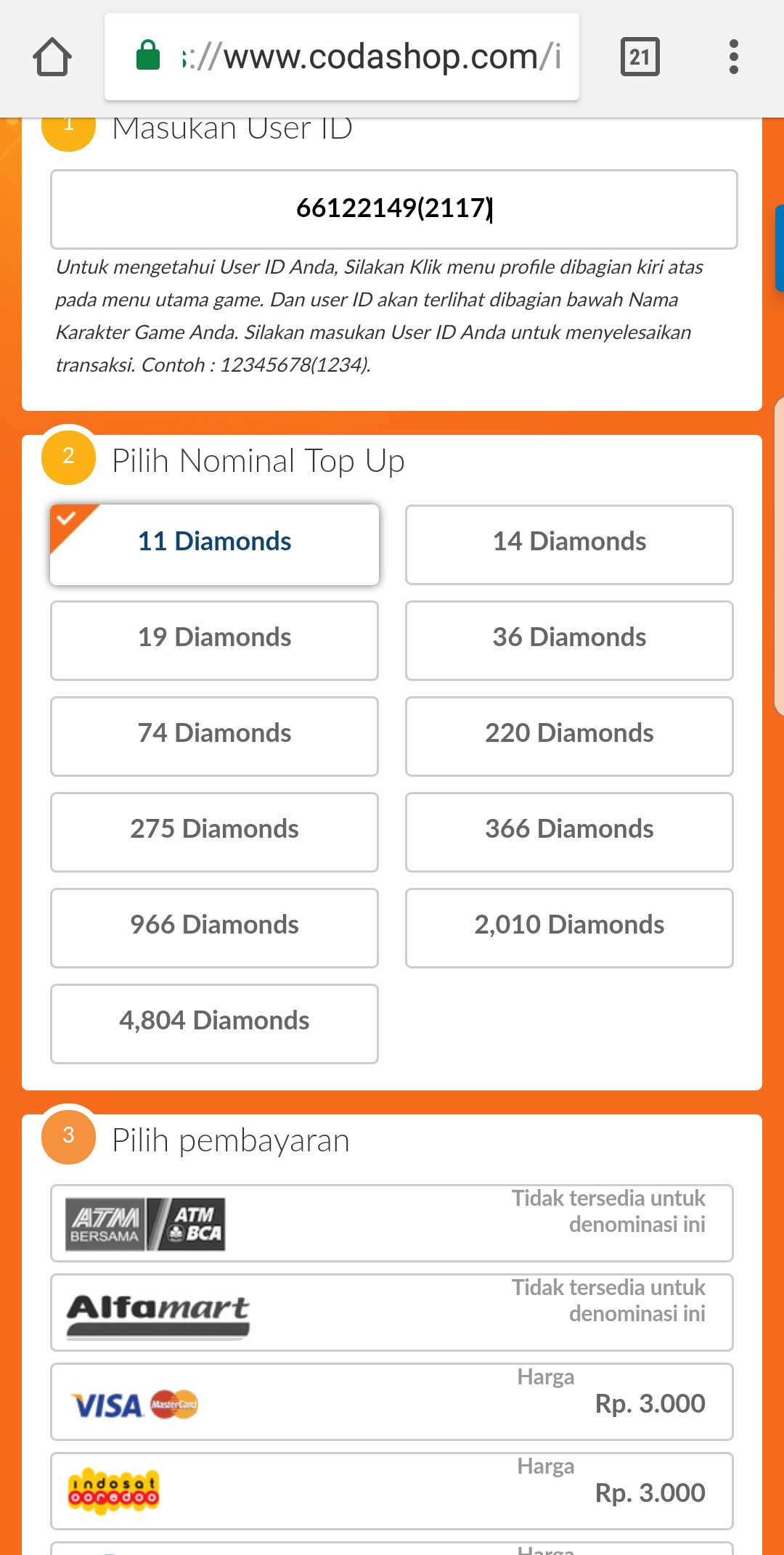Tap the 966 Diamonds button

[x=214, y=926]
